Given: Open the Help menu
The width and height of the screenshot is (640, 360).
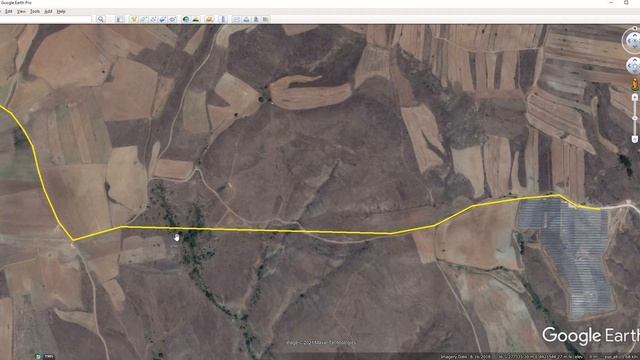Looking at the screenshot, I should click(x=61, y=11).
